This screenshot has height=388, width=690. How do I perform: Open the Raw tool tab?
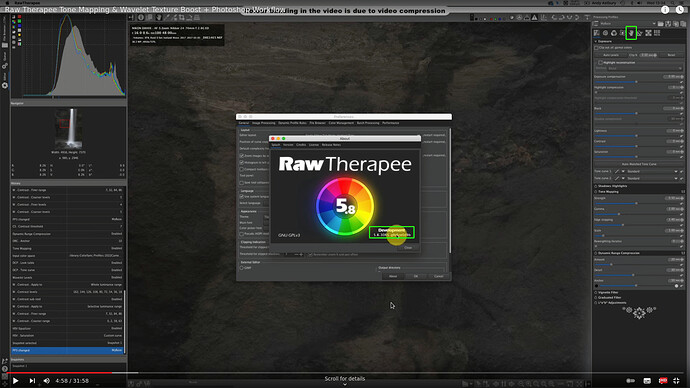[649, 33]
